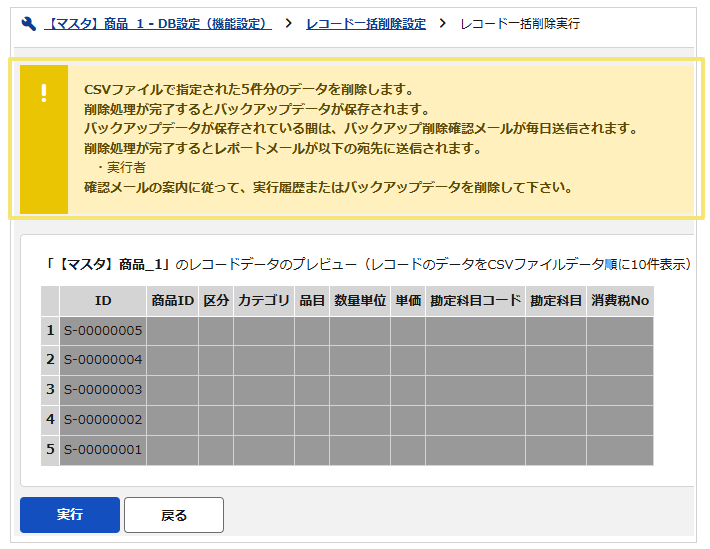
Task: Click the ・実行者 recipient line
Action: click(120, 168)
